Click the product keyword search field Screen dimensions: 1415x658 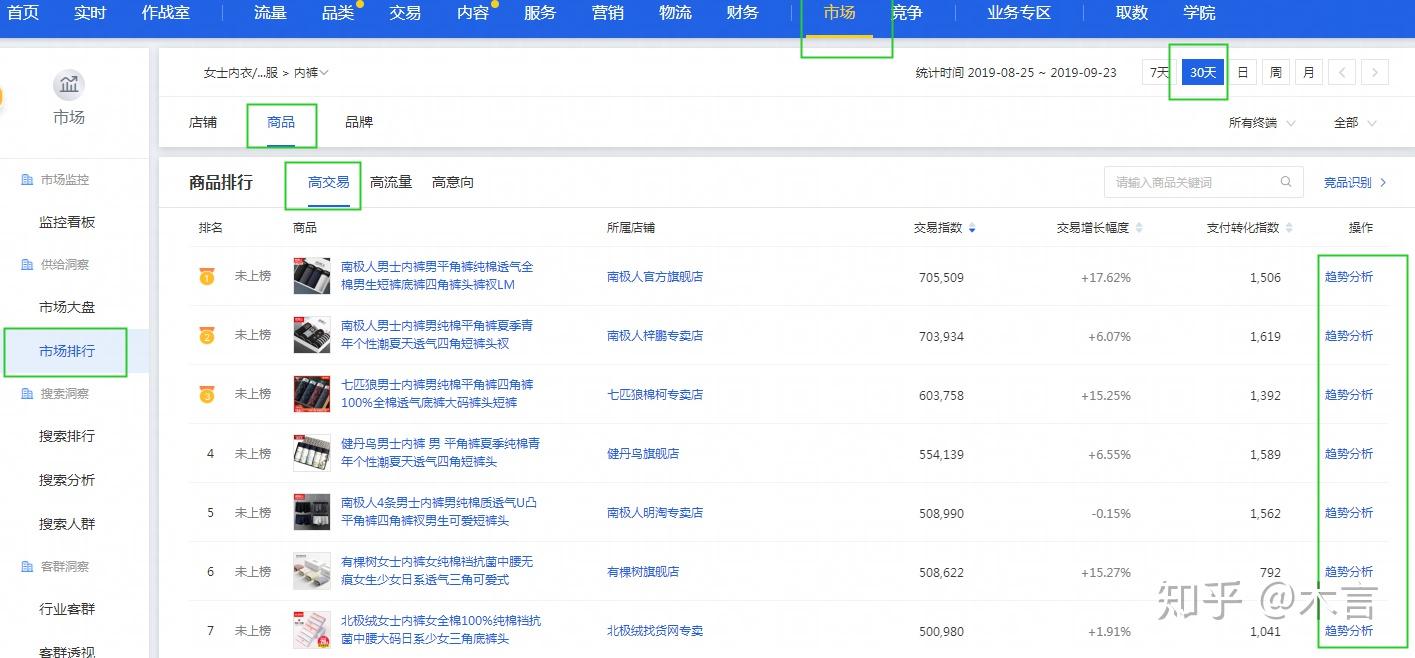1203,182
